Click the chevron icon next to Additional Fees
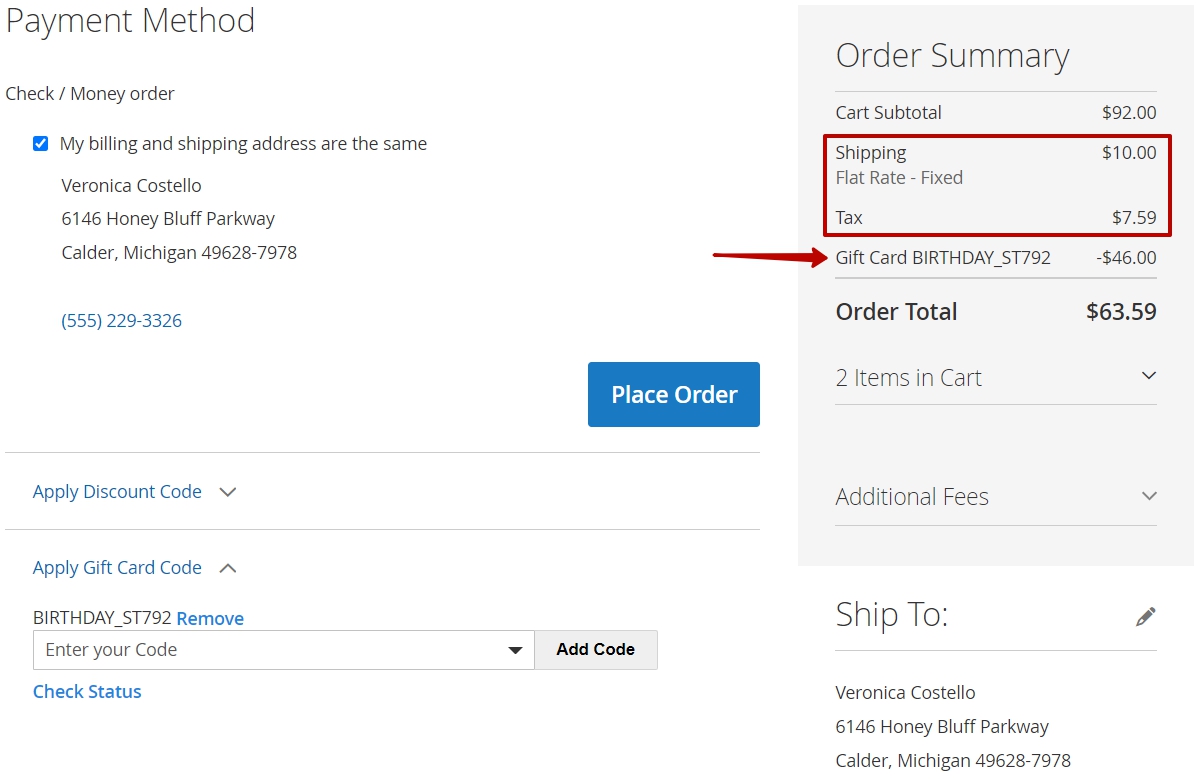1199x779 pixels. click(x=1149, y=495)
